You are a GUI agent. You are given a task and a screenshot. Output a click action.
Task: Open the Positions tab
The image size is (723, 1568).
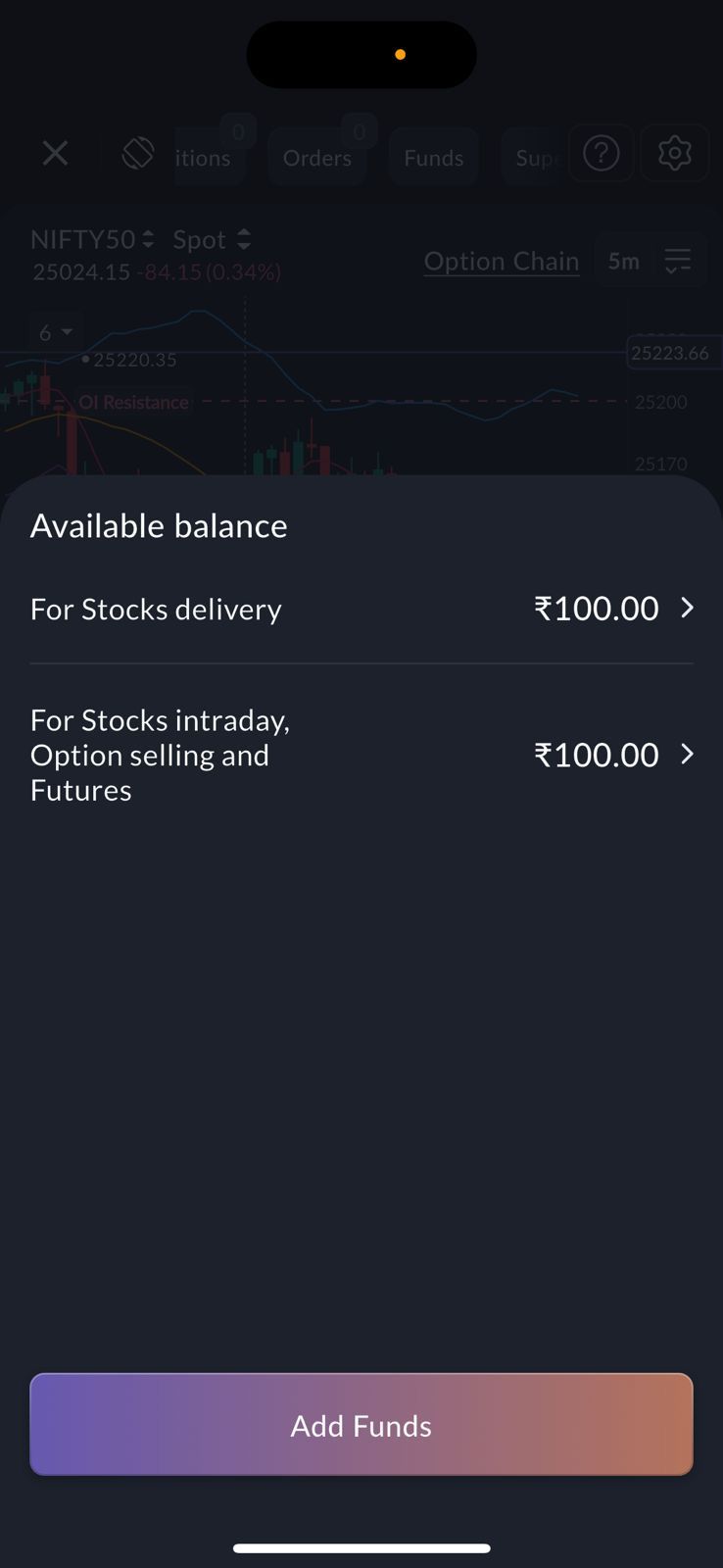coord(206,158)
